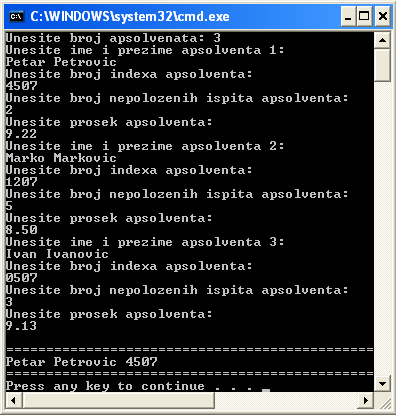The height and width of the screenshot is (415, 396).
Task: Click the resize grip at window corner
Action: [x=385, y=402]
